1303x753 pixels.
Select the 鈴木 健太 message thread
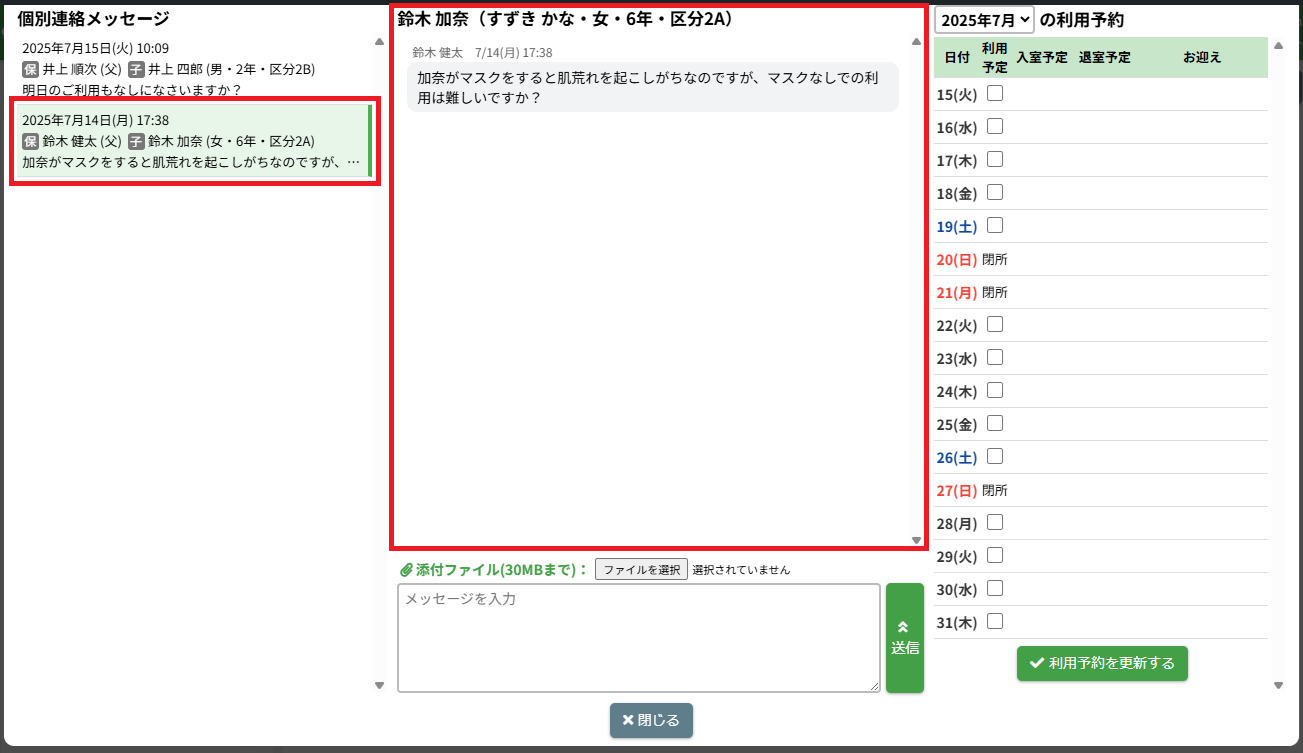click(x=190, y=141)
